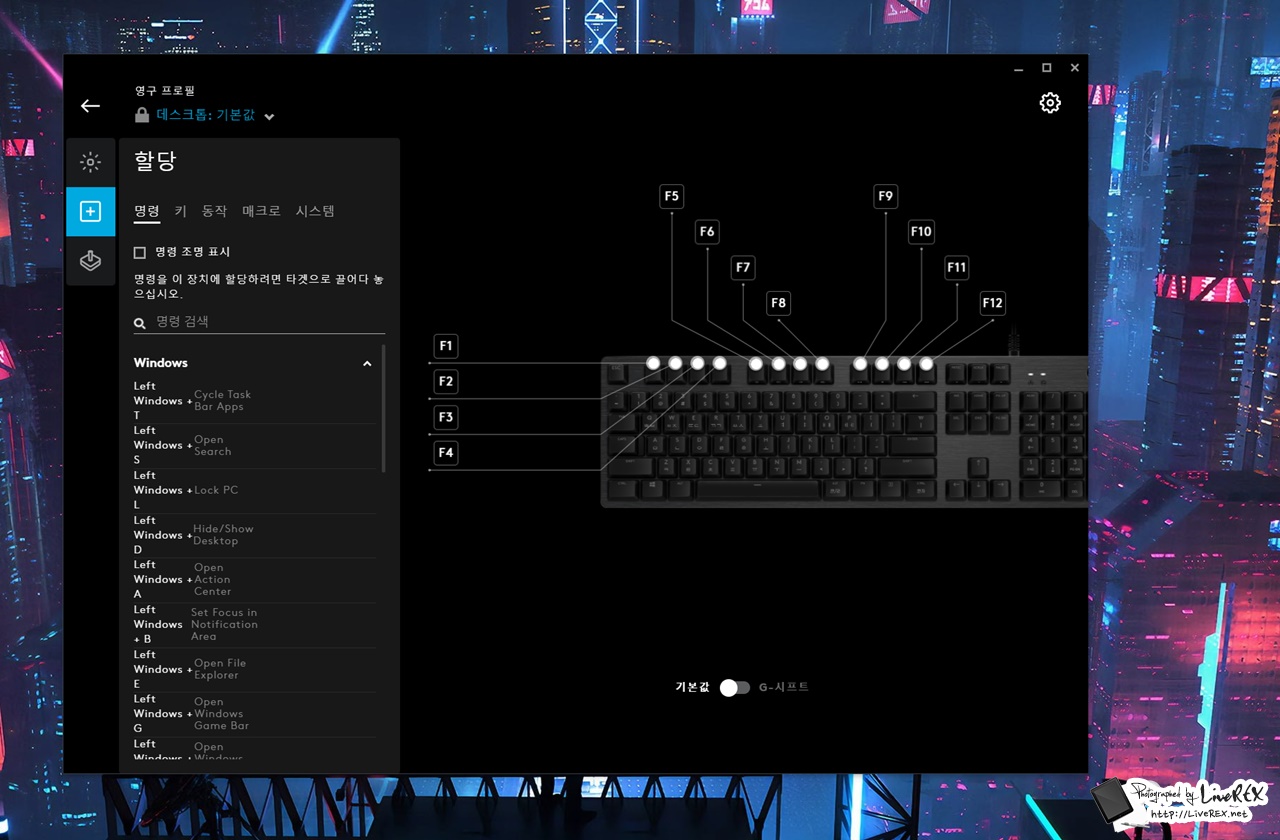
Task: Select the F7 key label
Action: pyautogui.click(x=743, y=267)
